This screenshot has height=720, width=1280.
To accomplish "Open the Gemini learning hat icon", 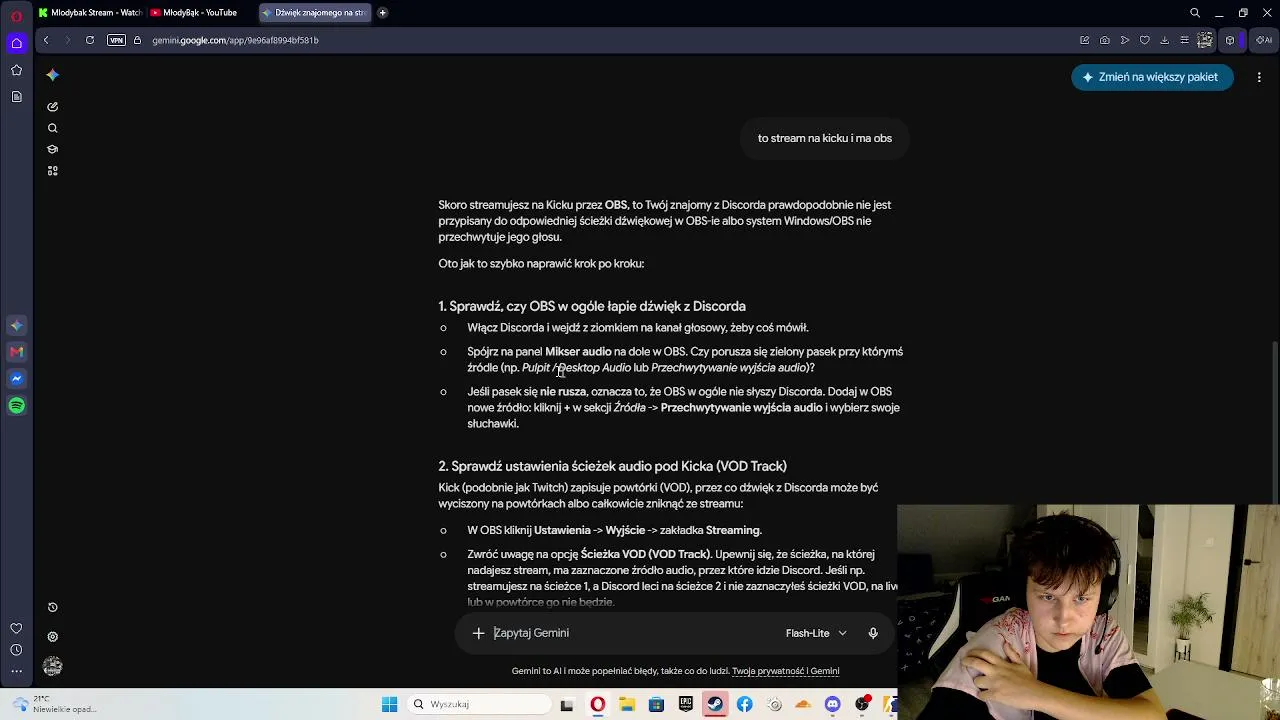I will click(52, 149).
